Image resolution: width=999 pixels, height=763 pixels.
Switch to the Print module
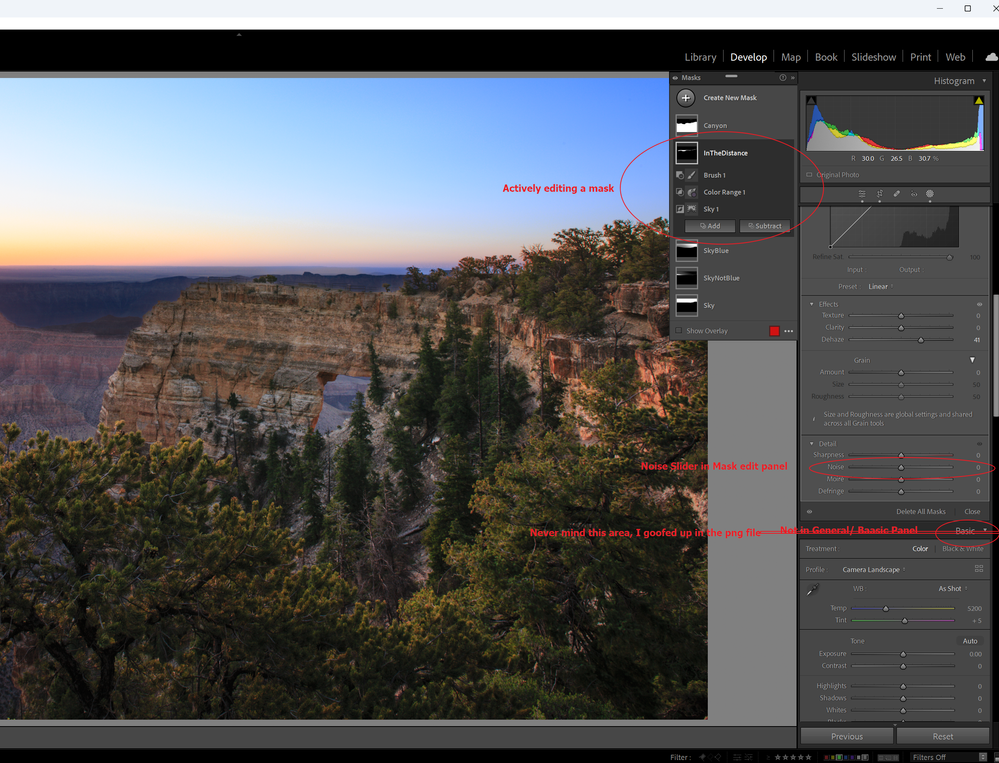tap(920, 57)
